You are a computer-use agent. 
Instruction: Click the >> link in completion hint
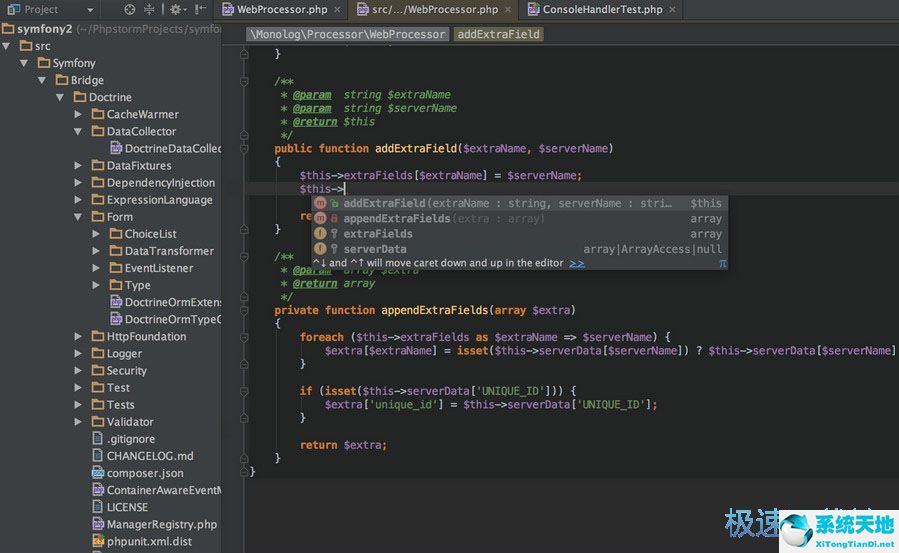coord(577,263)
